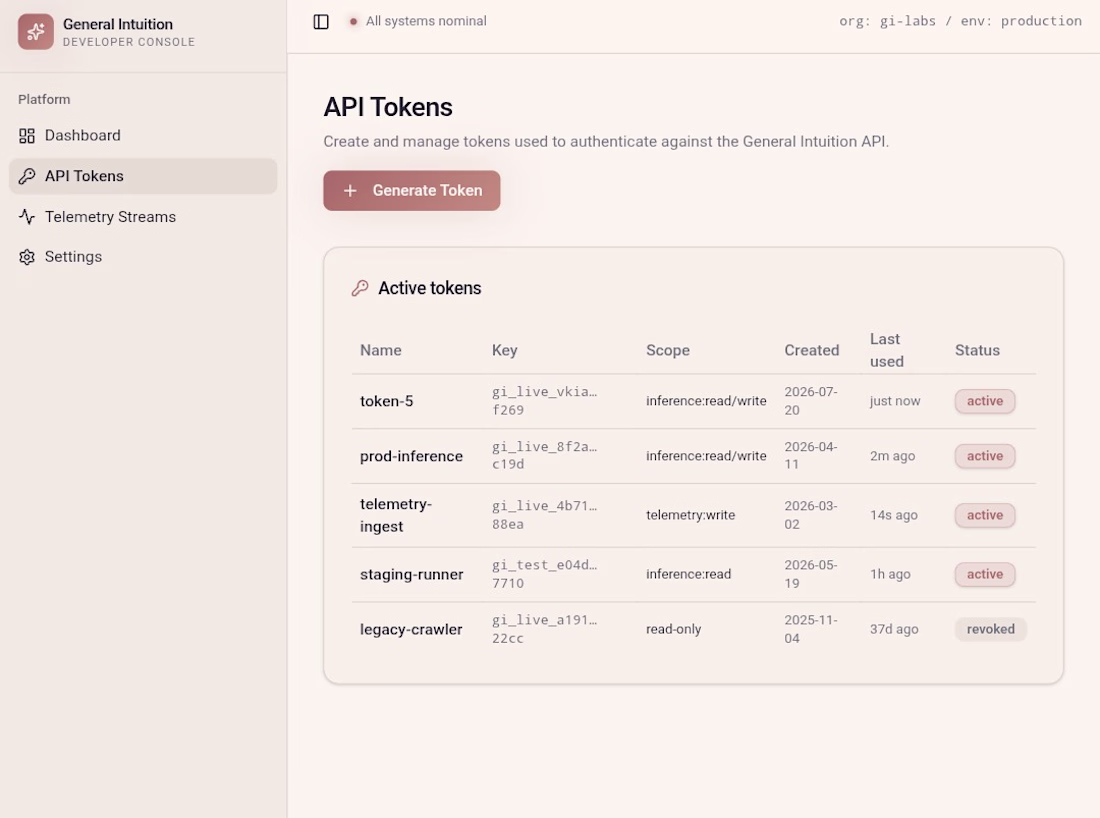Viewport: 1100px width, 818px height.
Task: Click the plus icon on Generate Token
Action: pyautogui.click(x=350, y=191)
